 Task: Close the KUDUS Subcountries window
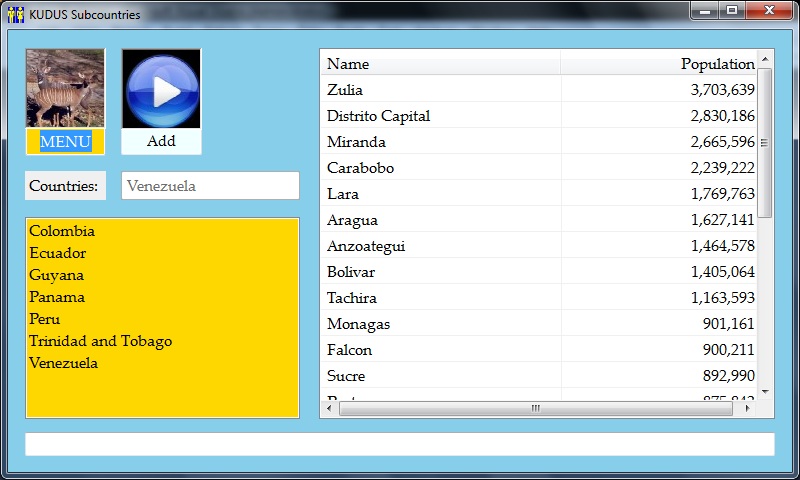769,11
